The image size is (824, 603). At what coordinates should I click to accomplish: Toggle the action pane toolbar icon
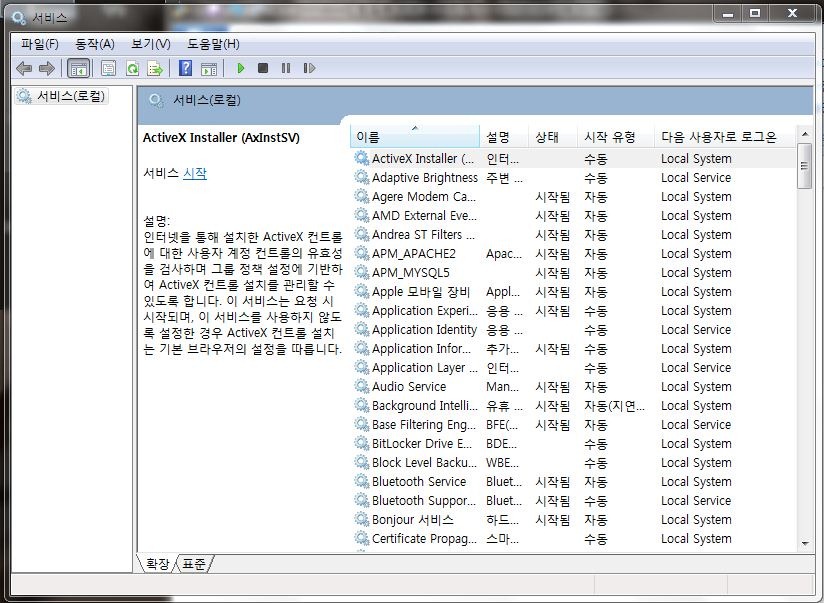coord(209,68)
